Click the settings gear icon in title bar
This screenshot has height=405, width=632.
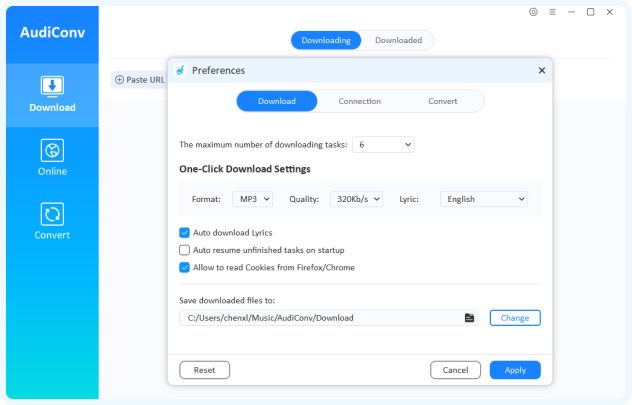(533, 12)
